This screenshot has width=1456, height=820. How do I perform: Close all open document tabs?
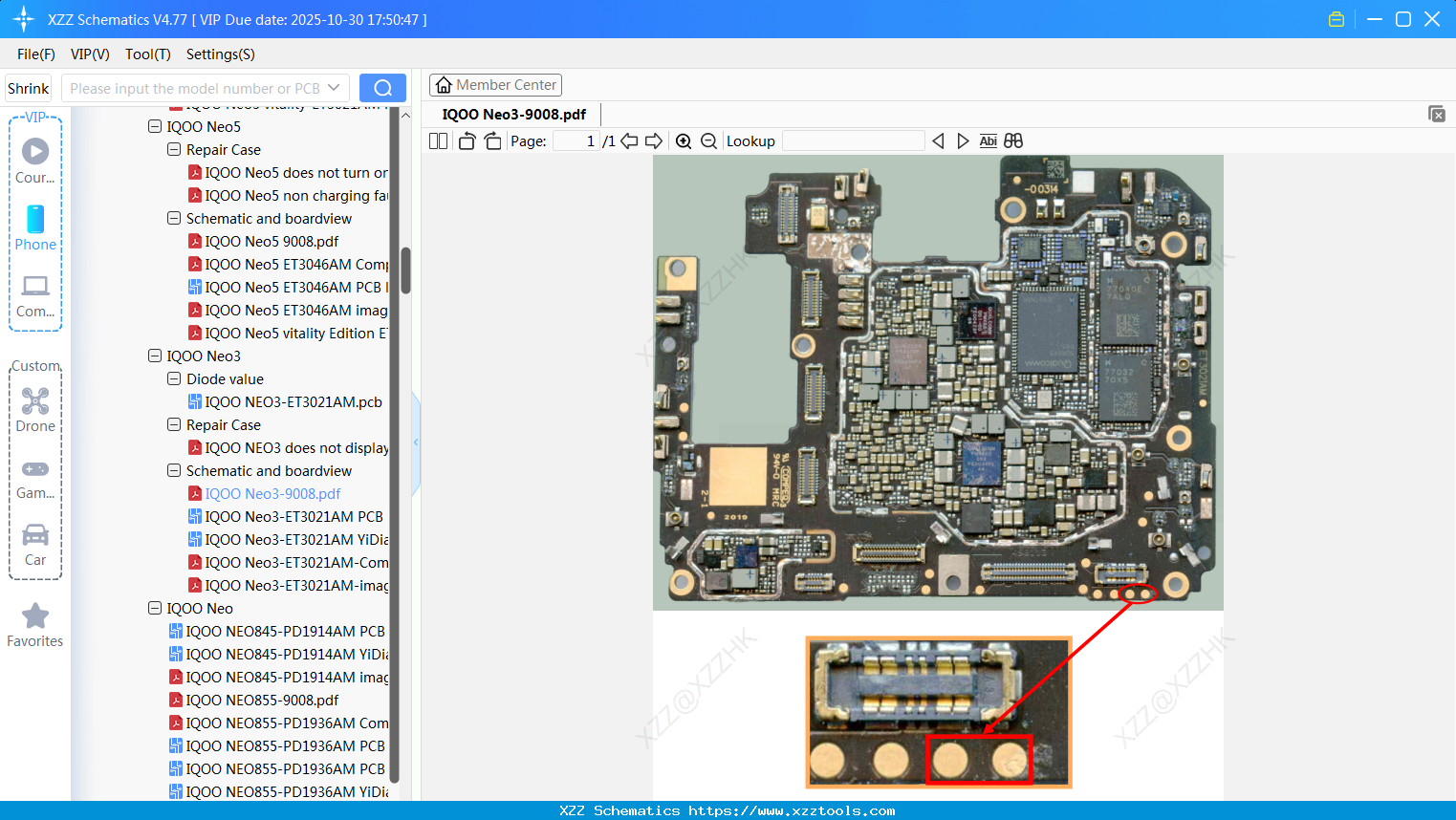(x=1437, y=114)
